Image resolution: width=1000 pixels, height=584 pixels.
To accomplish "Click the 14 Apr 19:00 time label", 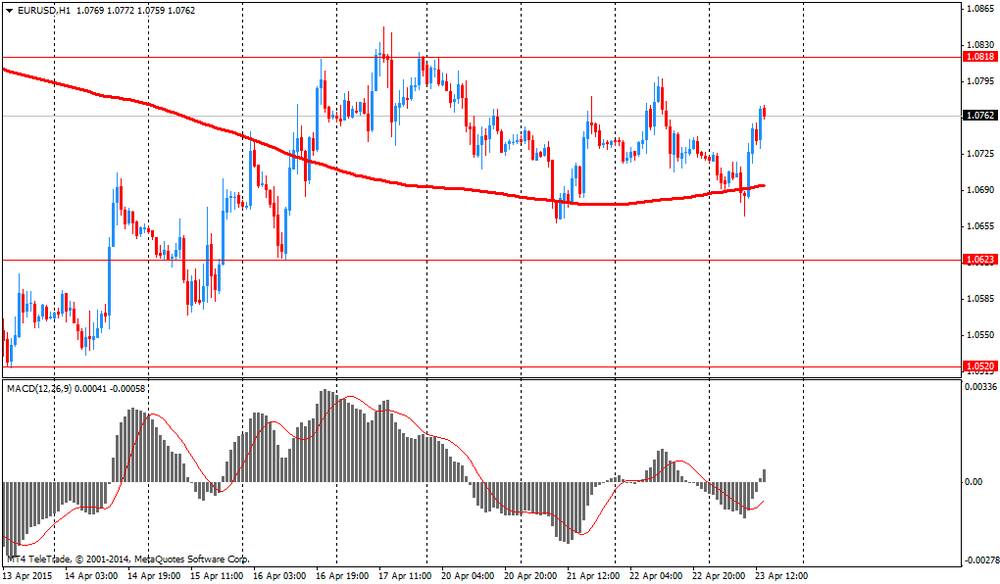I will 153,576.
